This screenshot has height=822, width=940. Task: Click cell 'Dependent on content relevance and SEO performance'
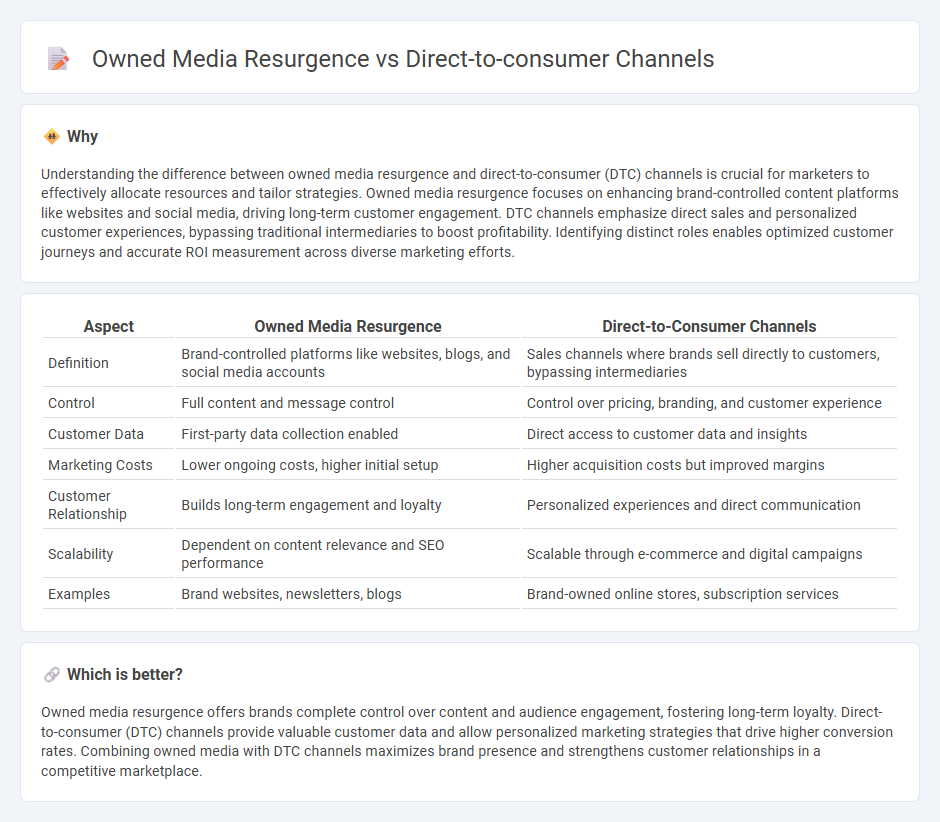[x=348, y=554]
